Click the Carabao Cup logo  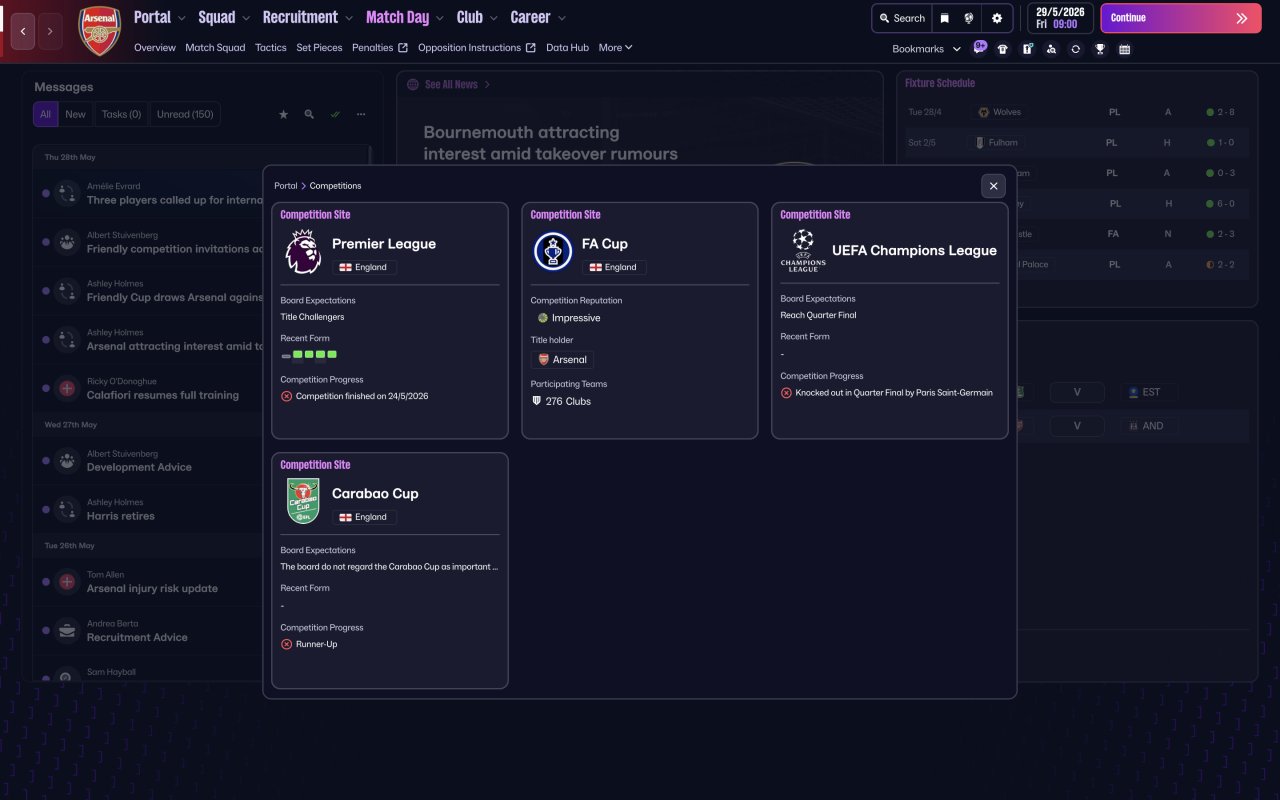tap(303, 501)
